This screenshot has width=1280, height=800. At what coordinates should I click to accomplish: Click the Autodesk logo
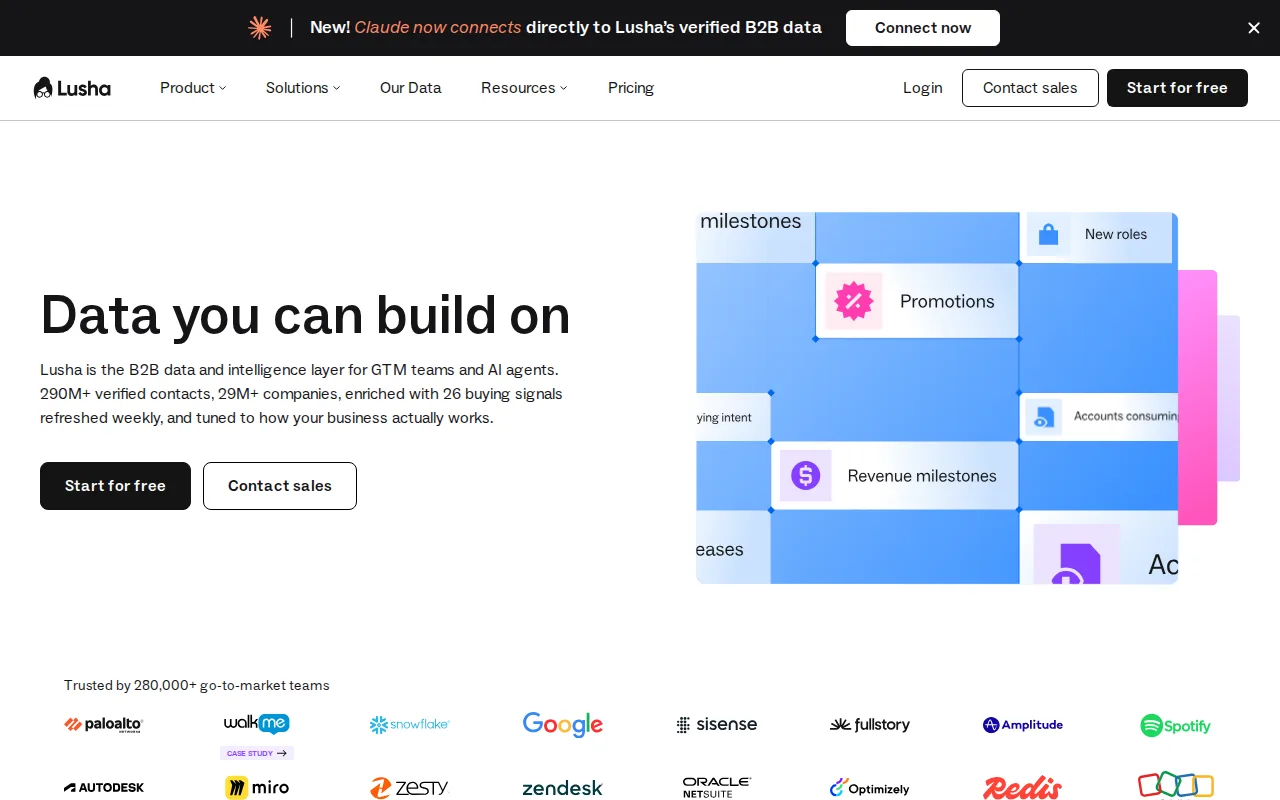tap(104, 788)
